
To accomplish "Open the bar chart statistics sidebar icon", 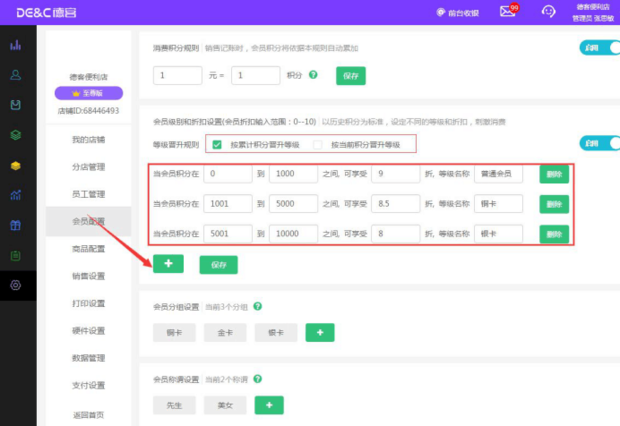I will [15, 45].
